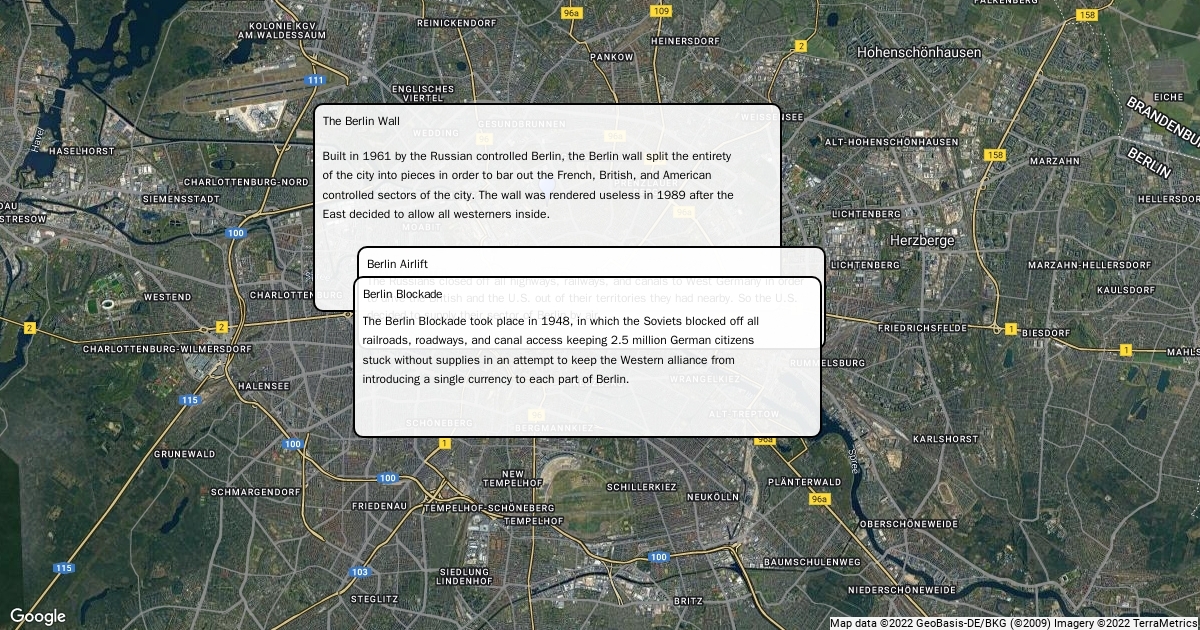Click the Pankow map label
The width and height of the screenshot is (1200, 630).
coord(613,57)
